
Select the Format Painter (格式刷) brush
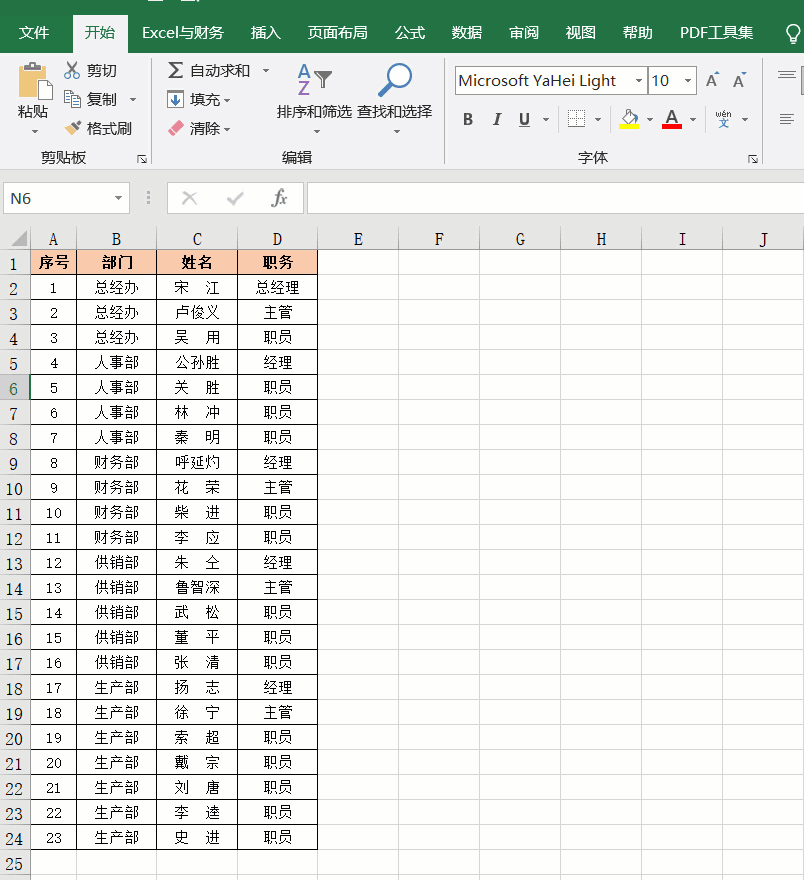(x=72, y=129)
